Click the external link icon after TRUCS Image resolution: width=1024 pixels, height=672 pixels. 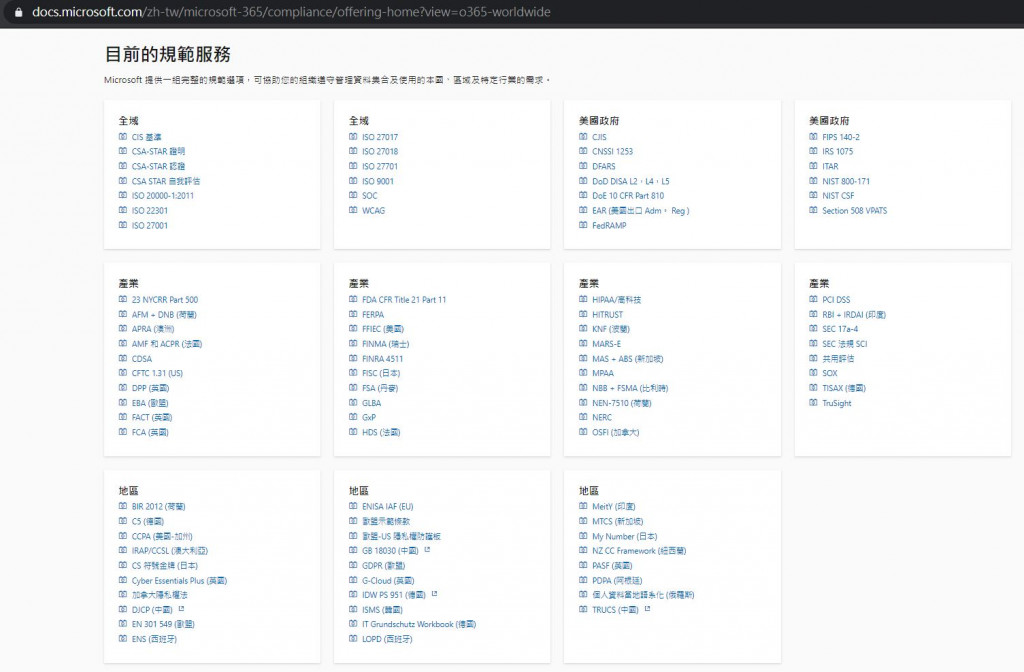tap(647, 609)
